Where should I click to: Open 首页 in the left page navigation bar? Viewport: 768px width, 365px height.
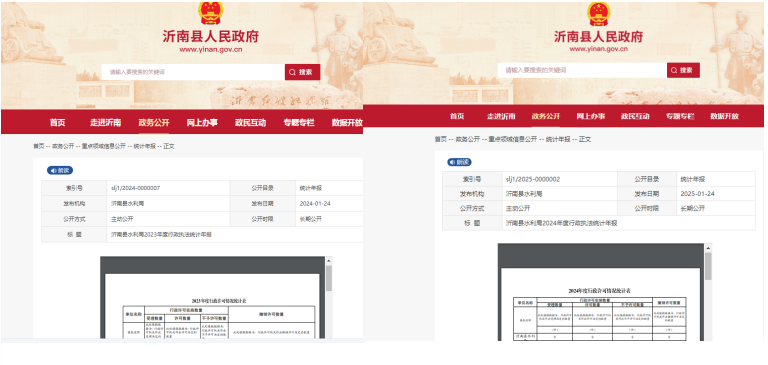(57, 122)
